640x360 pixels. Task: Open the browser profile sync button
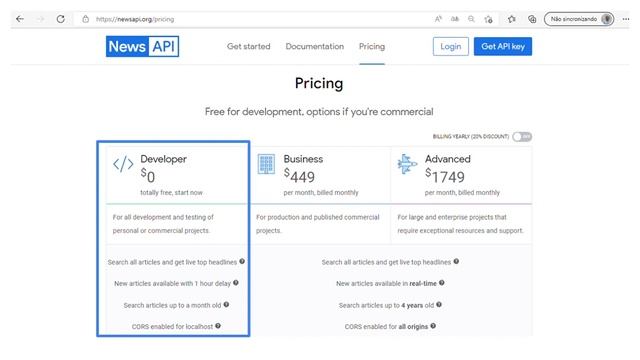coord(579,19)
